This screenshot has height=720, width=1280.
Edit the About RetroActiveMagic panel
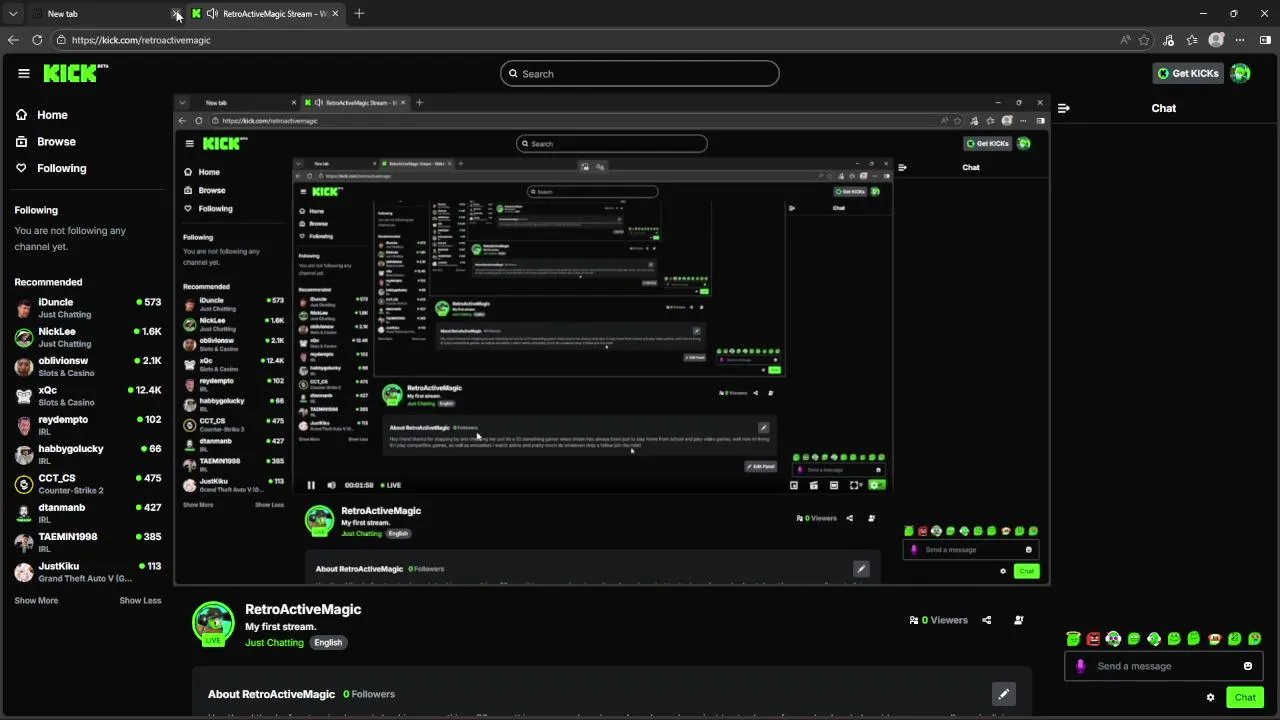click(1004, 693)
